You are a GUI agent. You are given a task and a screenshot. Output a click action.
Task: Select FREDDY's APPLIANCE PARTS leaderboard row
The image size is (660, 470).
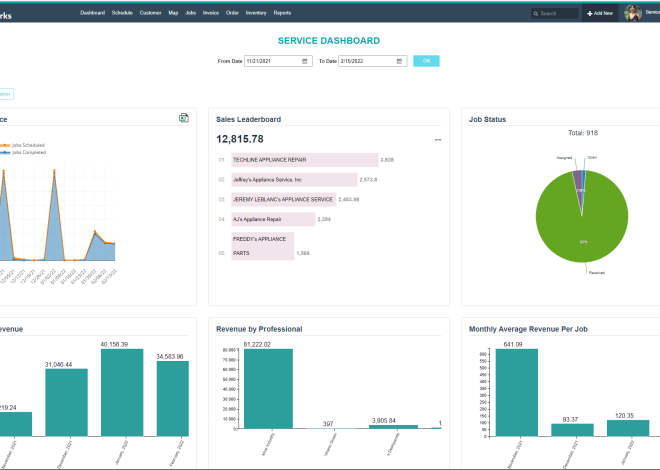coord(263,246)
